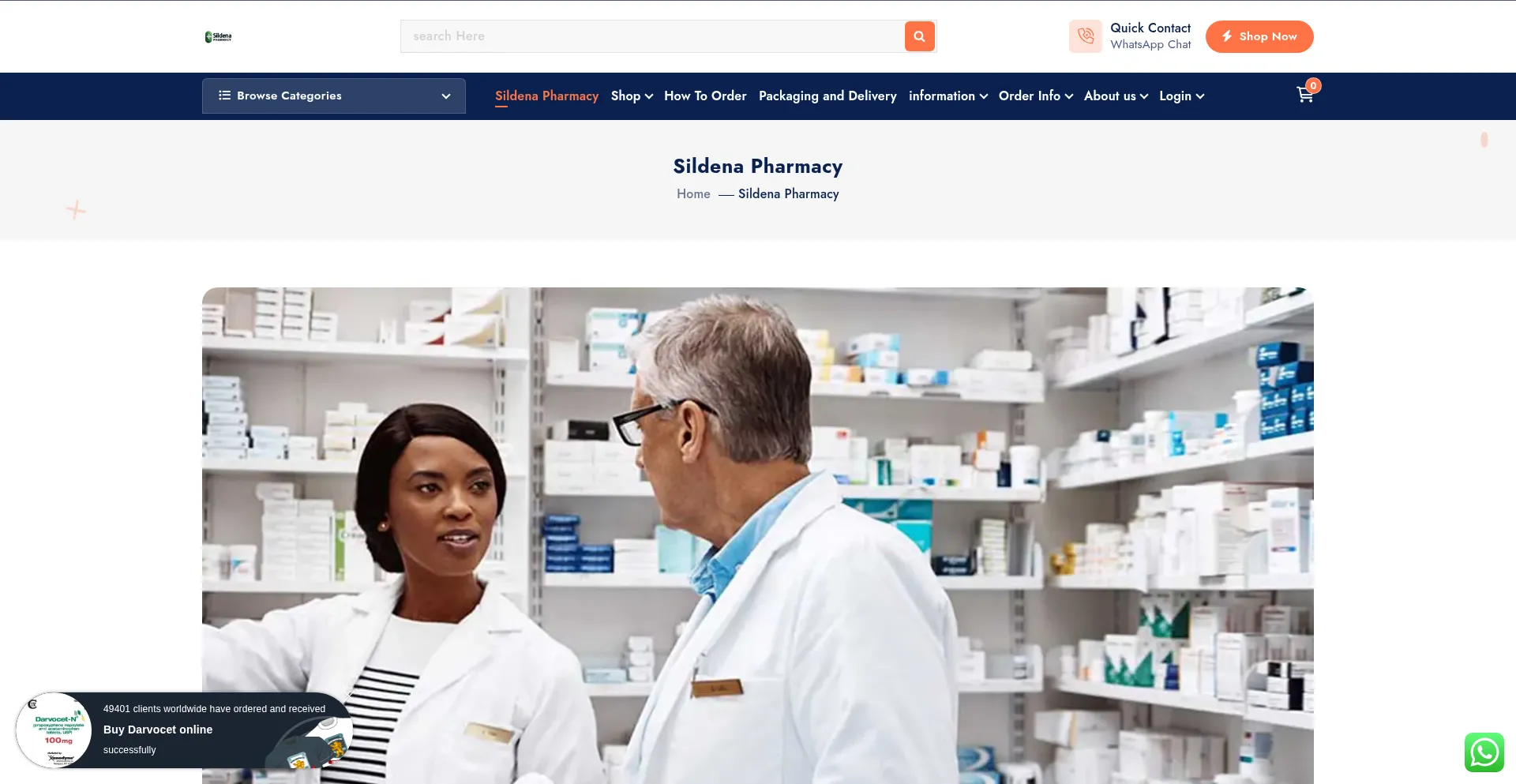Viewport: 1516px width, 784px height.
Task: Click the orange search magnifier button
Action: coord(919,36)
